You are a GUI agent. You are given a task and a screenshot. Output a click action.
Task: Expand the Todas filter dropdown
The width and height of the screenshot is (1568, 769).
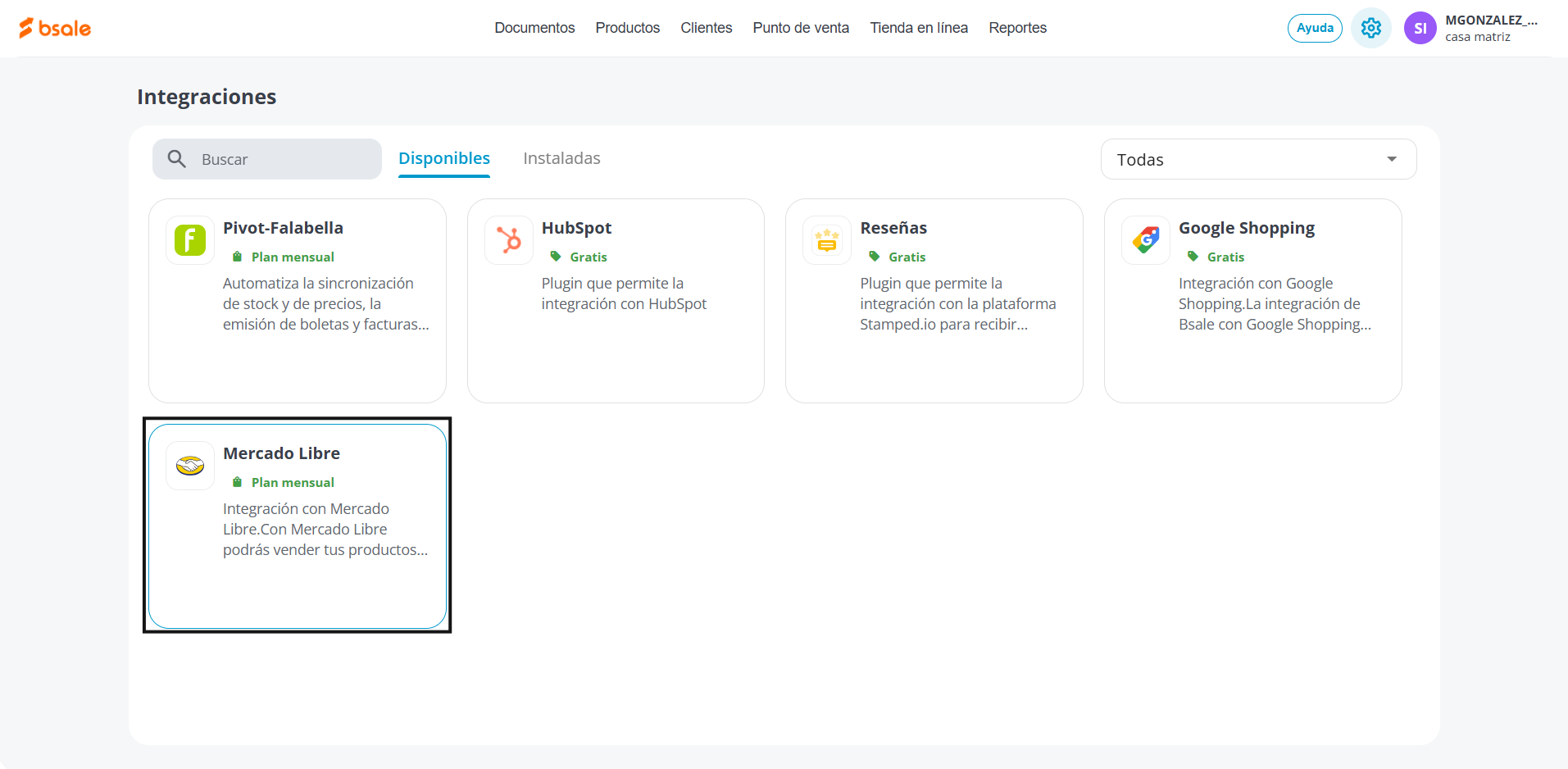[1258, 159]
